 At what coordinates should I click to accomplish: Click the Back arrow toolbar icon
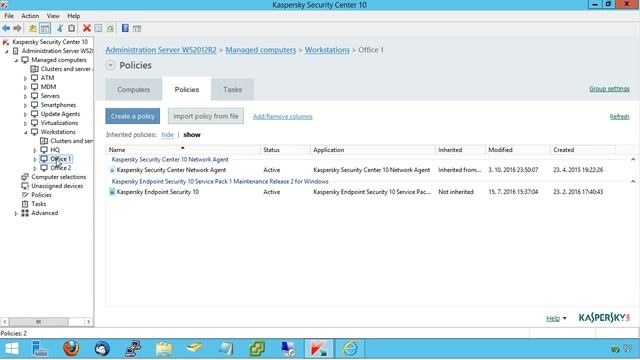pyautogui.click(x=6, y=28)
